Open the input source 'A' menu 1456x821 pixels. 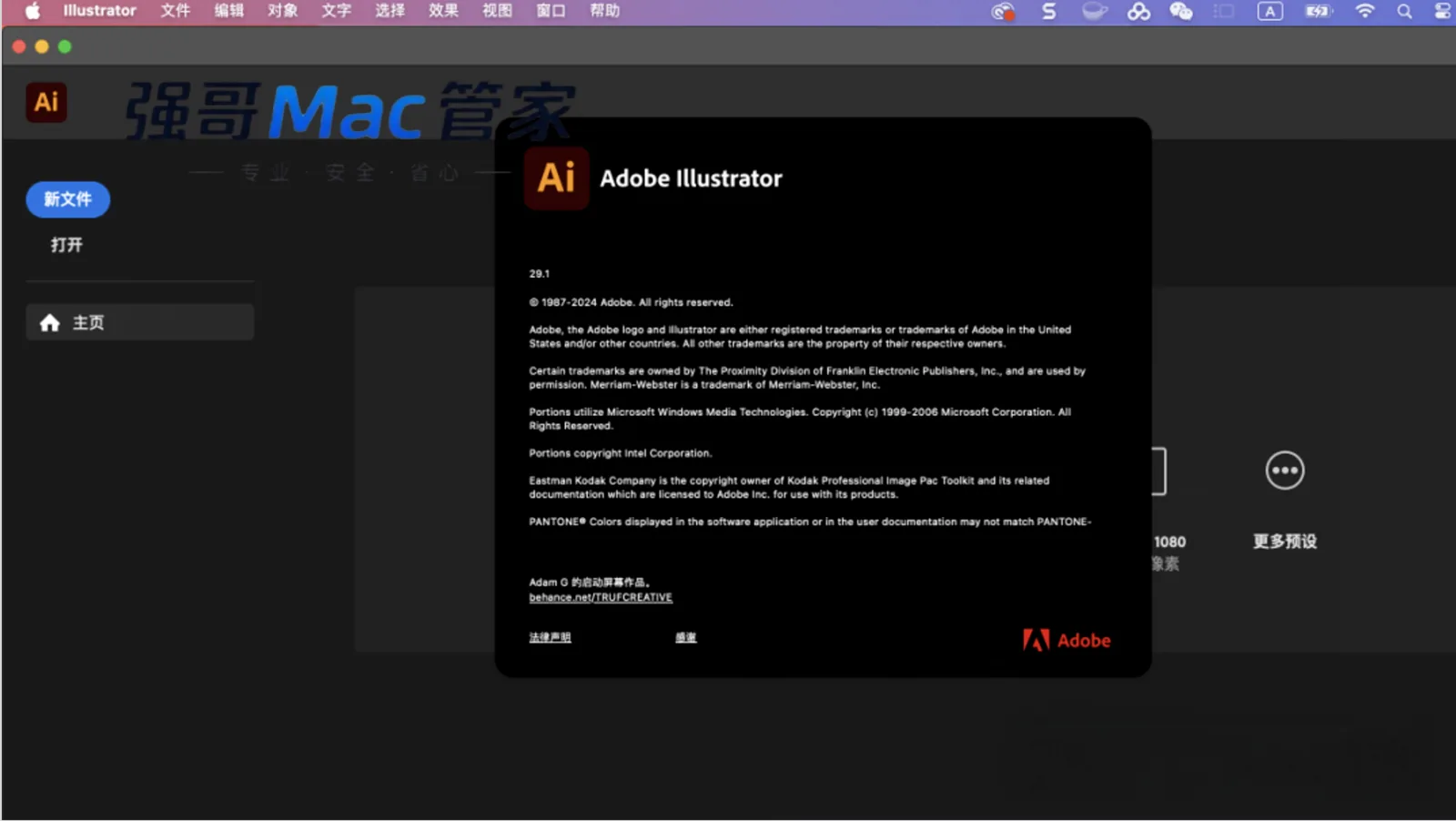1269,11
